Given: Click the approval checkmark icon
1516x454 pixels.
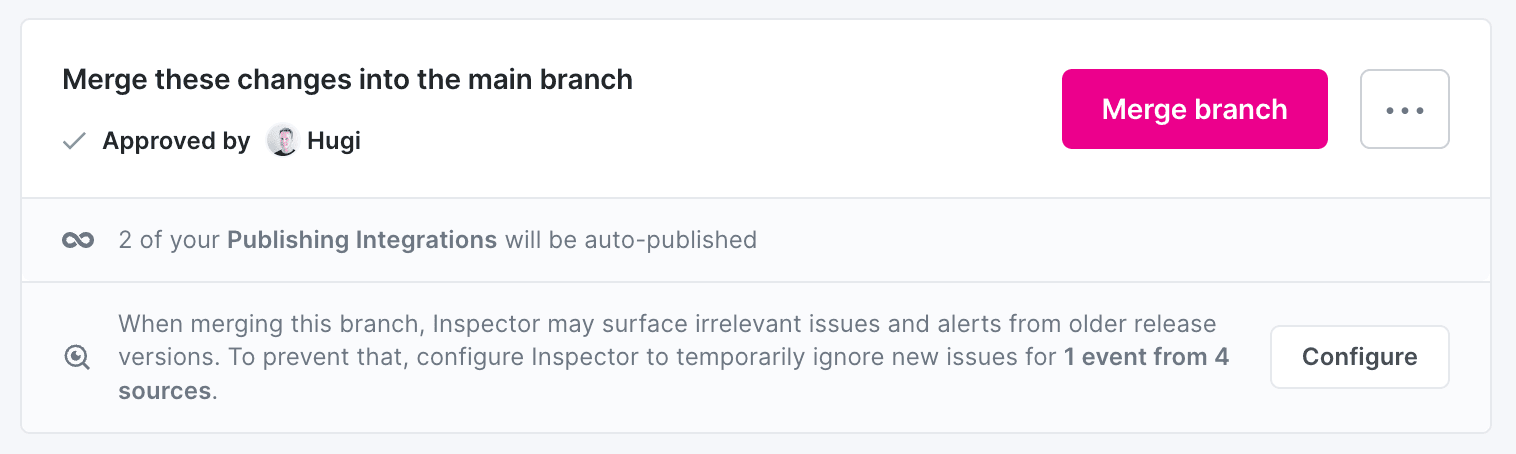Looking at the screenshot, I should pyautogui.click(x=74, y=142).
